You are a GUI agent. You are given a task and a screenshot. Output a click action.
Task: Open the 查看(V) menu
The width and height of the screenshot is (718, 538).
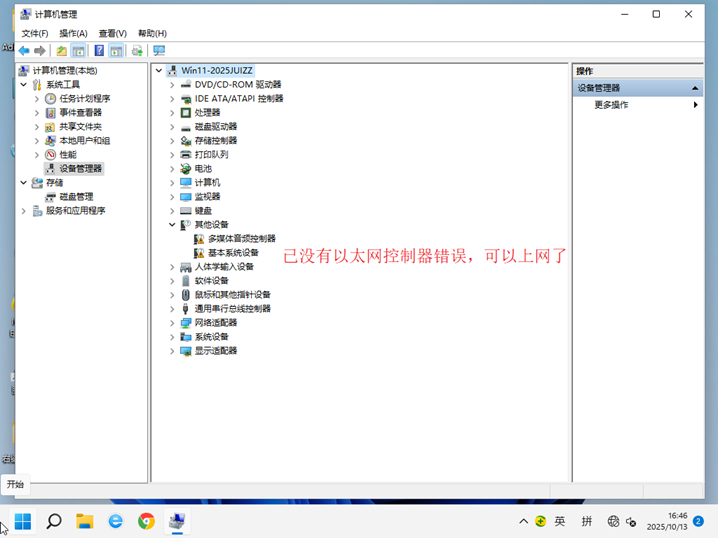tap(112, 33)
